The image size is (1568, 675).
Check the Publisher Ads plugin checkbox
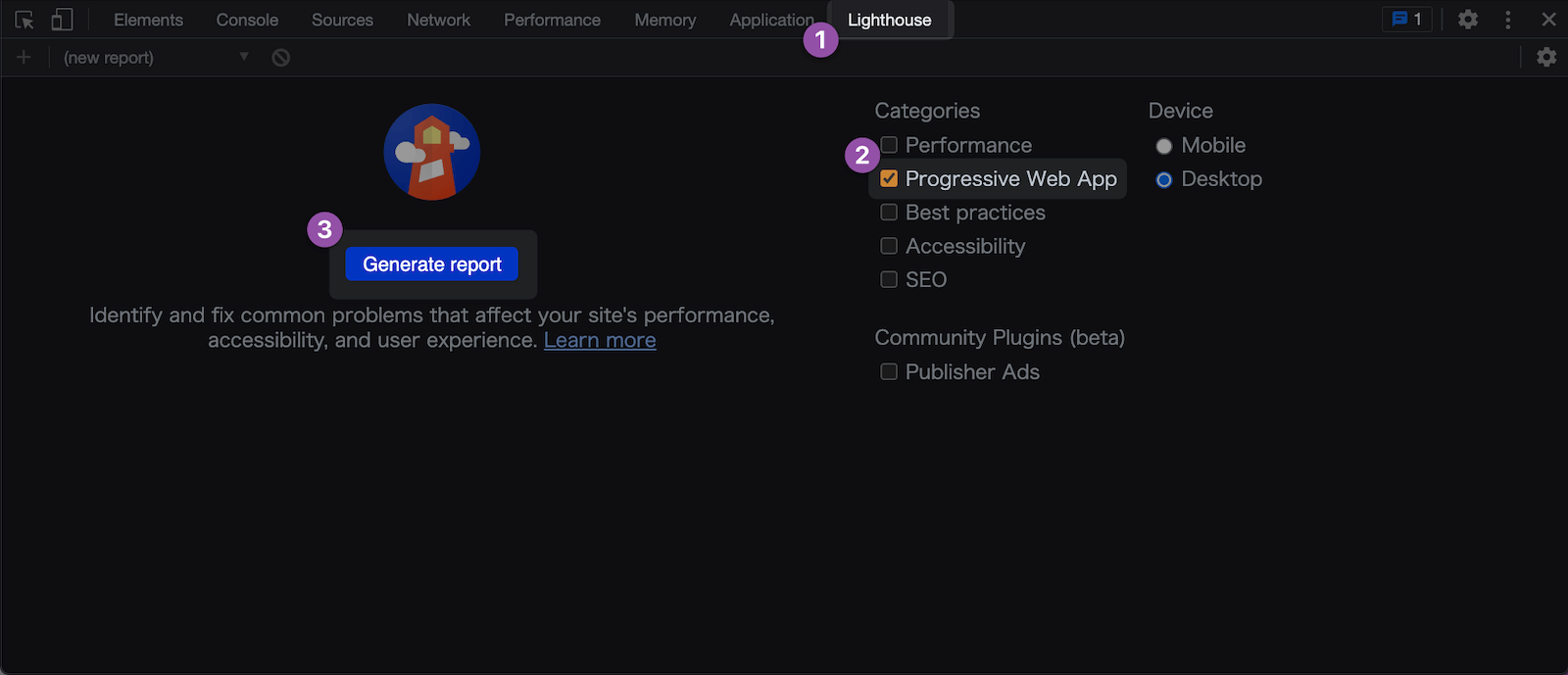tap(889, 371)
